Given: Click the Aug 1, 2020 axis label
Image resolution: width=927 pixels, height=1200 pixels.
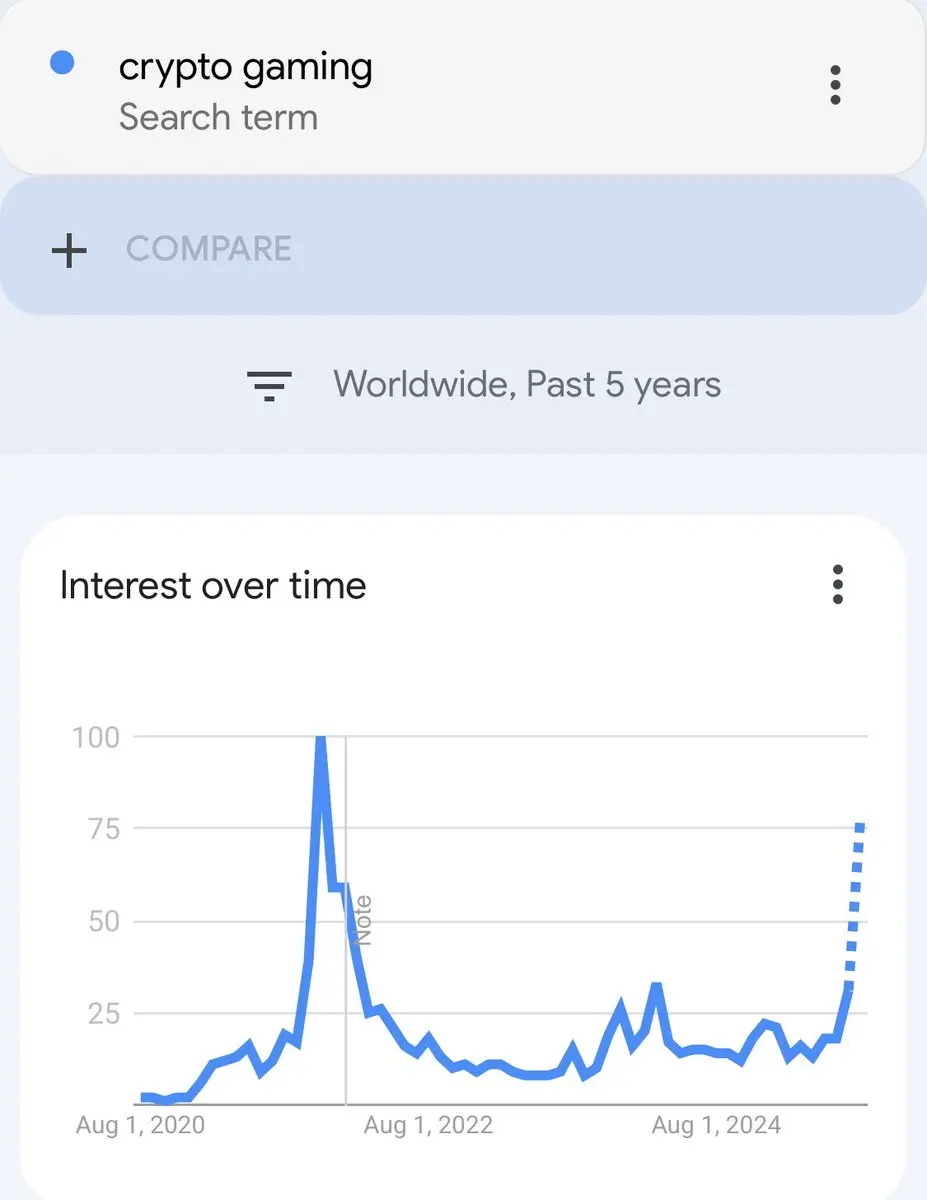Looking at the screenshot, I should [140, 1126].
